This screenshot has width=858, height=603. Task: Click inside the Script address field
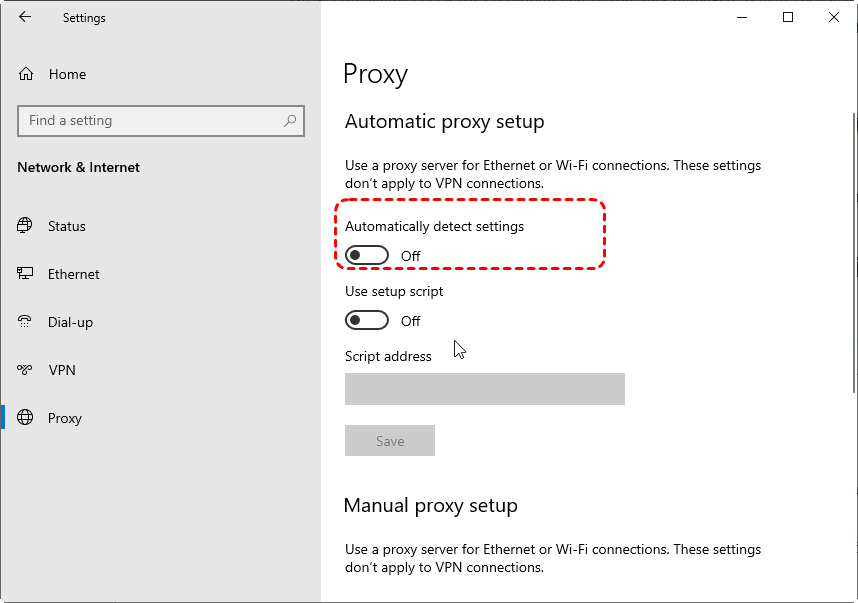point(485,389)
